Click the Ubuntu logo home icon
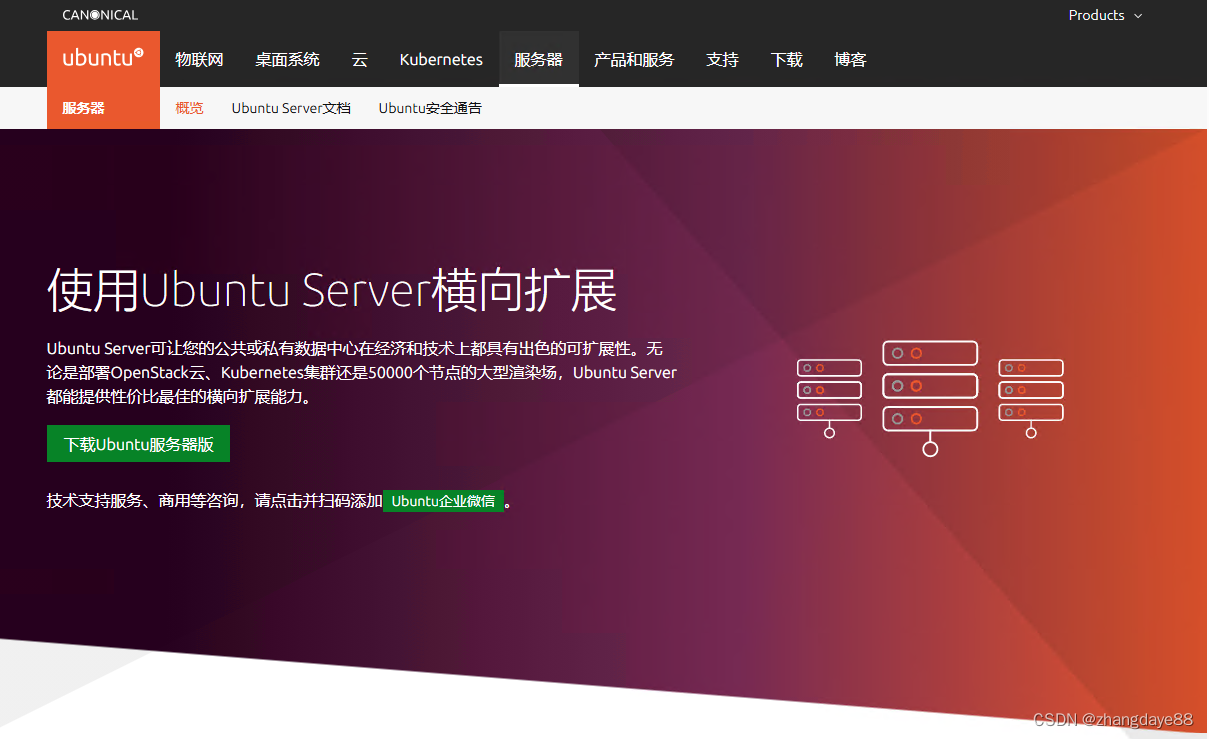 103,58
